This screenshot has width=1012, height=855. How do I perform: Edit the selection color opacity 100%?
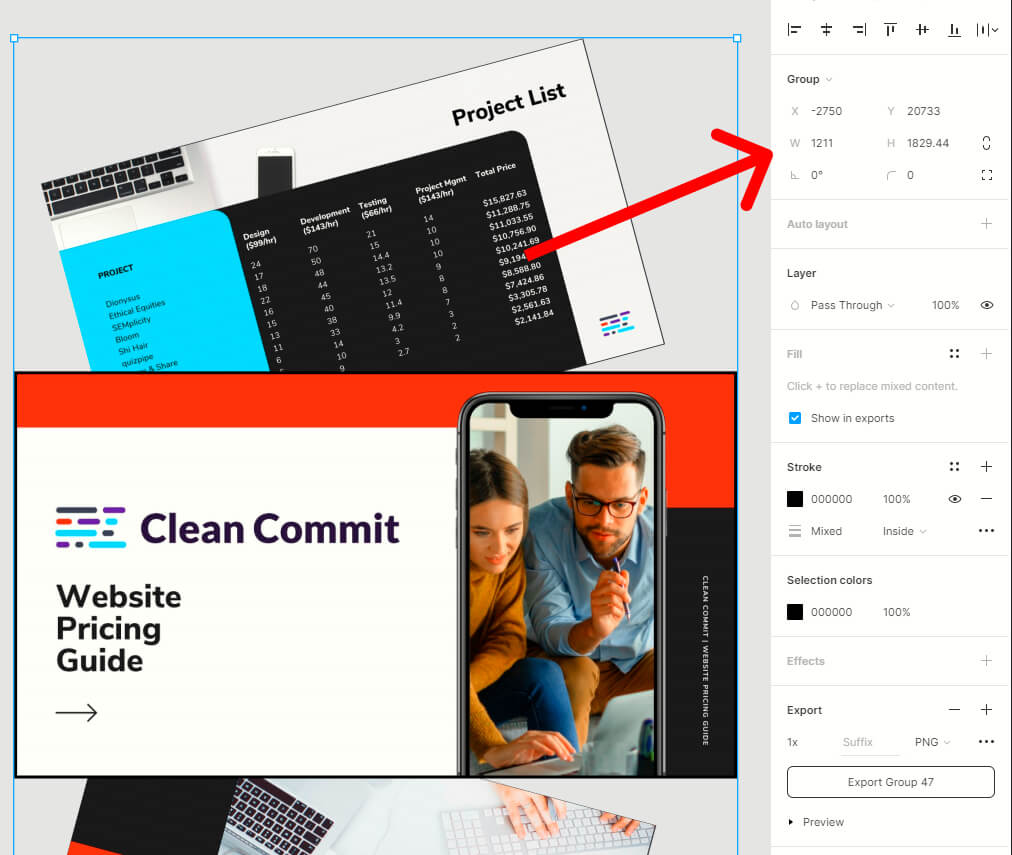coord(896,612)
